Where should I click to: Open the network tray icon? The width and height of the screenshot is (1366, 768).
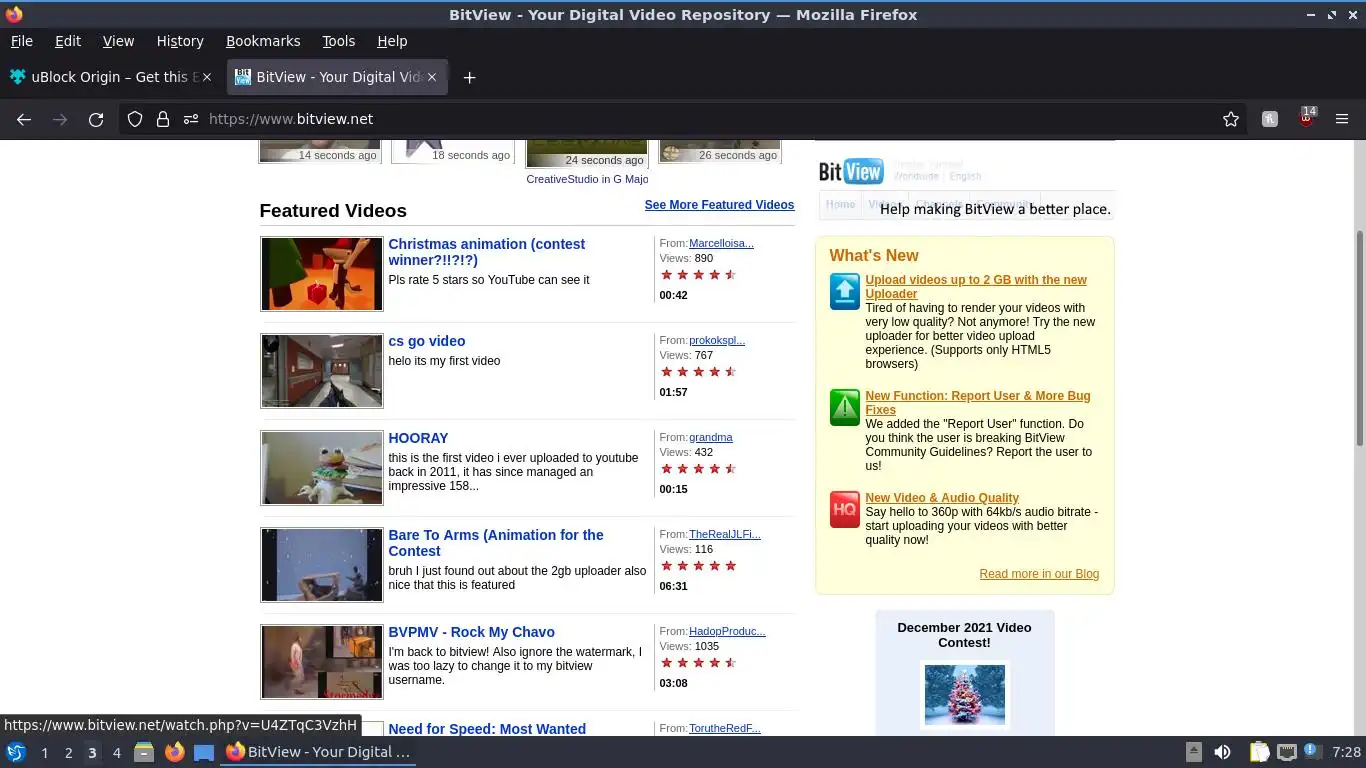(x=1286, y=752)
